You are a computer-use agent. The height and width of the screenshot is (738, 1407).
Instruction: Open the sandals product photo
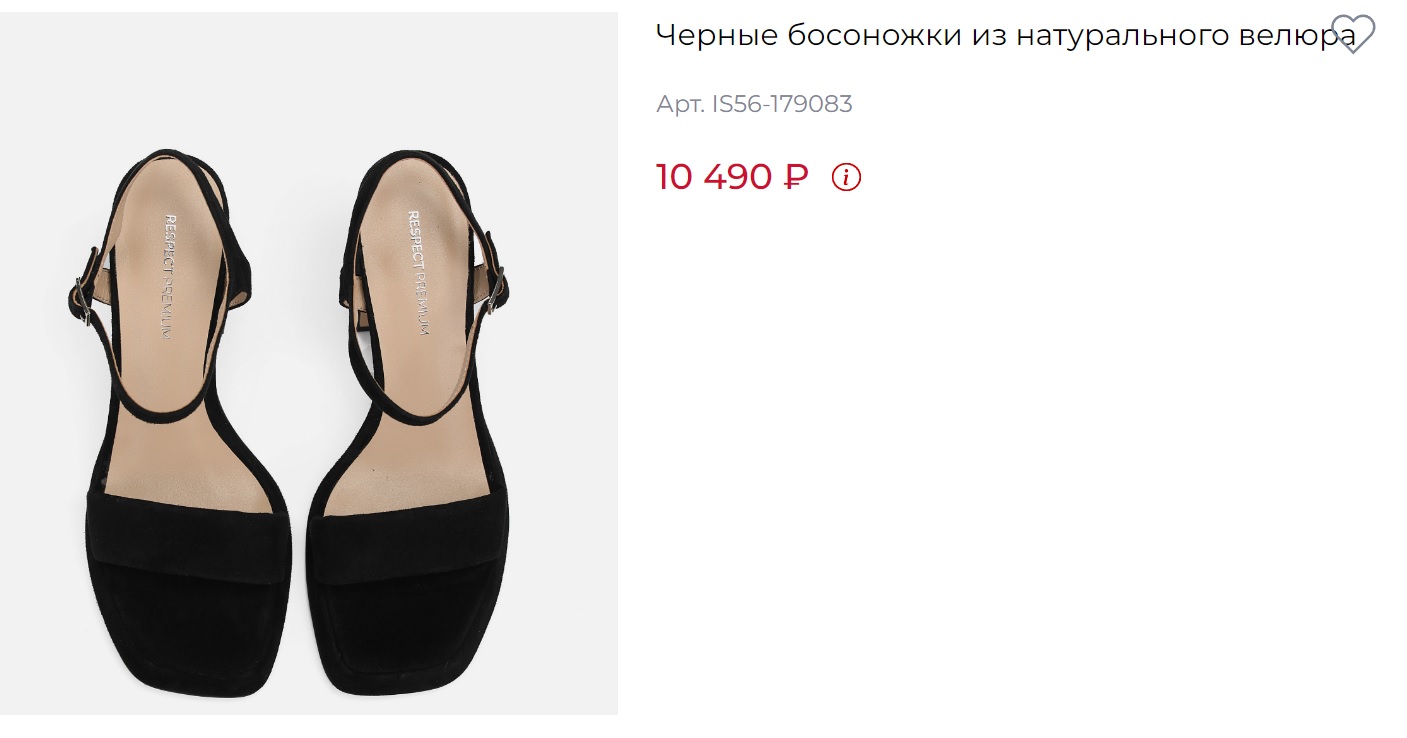pyautogui.click(x=309, y=363)
